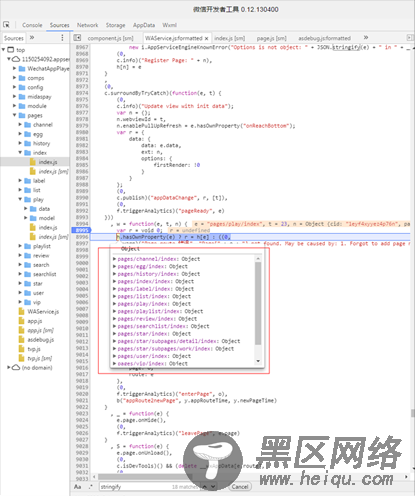Cancel the search bar
The width and height of the screenshot is (415, 496).
[240, 487]
